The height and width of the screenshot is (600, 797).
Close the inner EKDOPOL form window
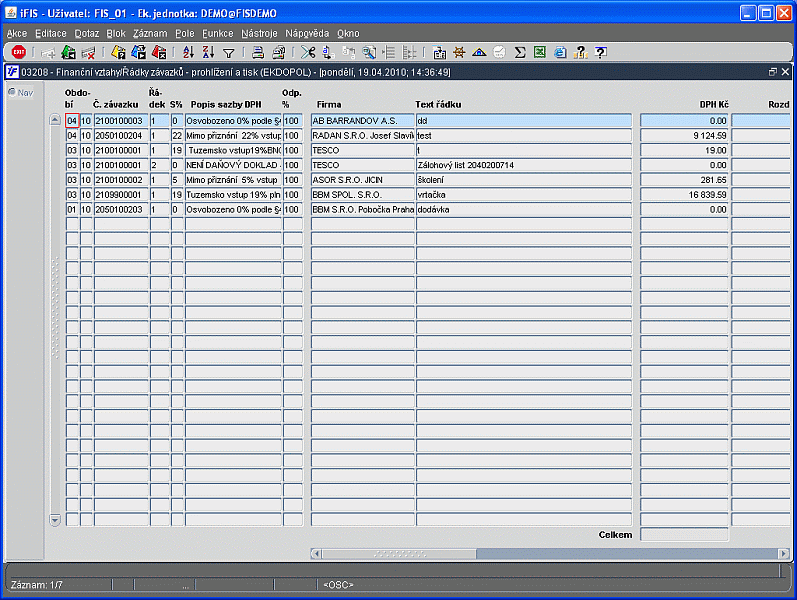pyautogui.click(x=785, y=72)
